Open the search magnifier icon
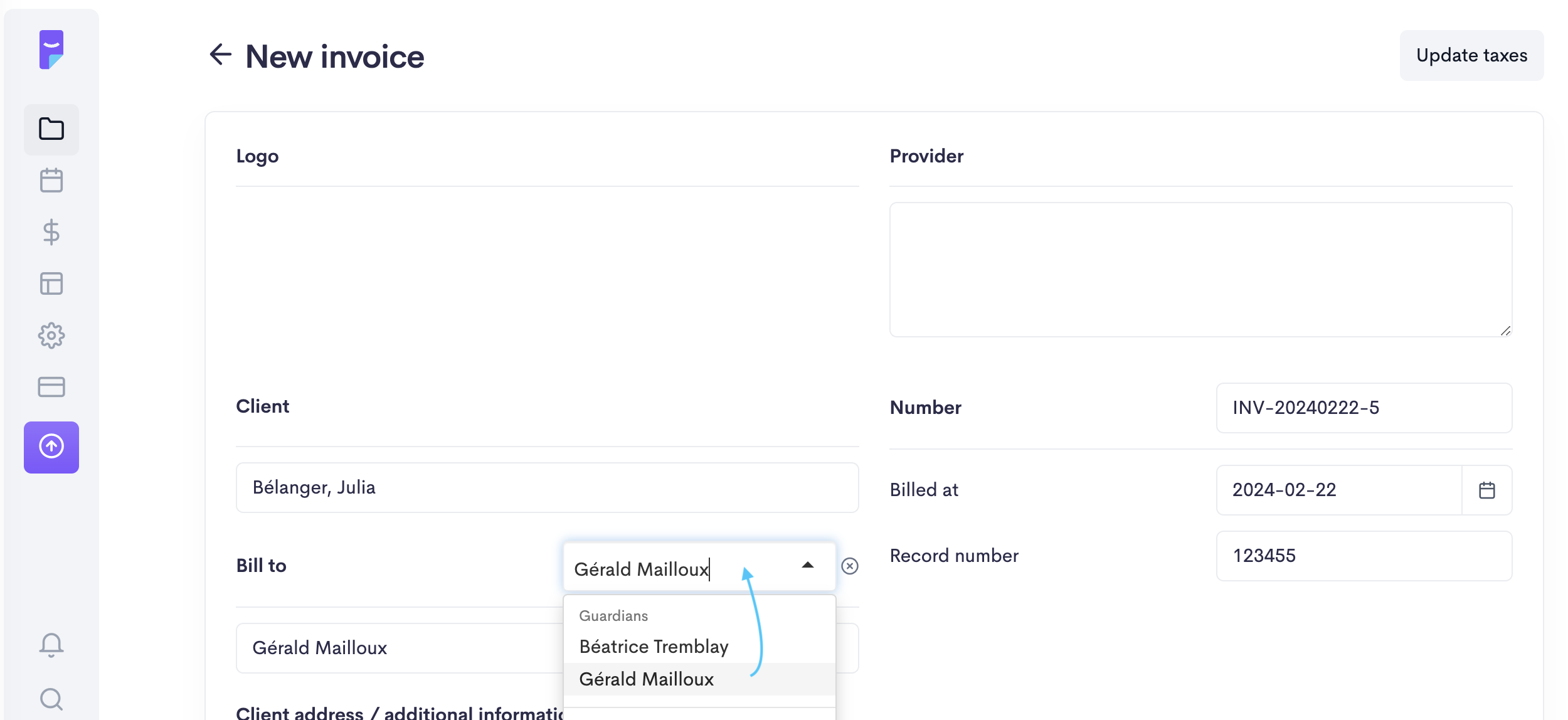This screenshot has height=720, width=1568. coord(51,699)
